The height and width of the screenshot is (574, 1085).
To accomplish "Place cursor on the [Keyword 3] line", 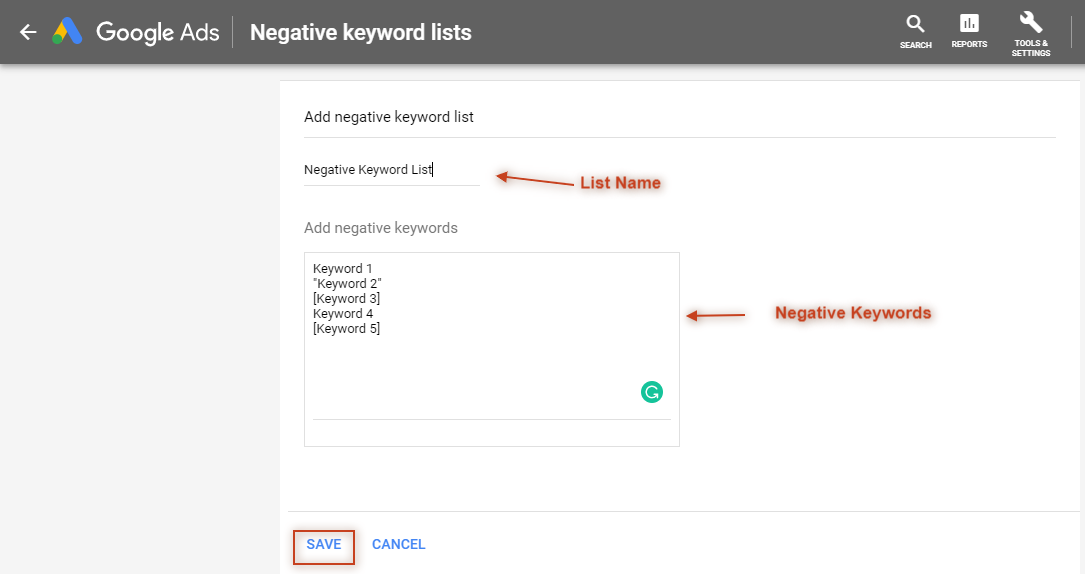I will [346, 299].
